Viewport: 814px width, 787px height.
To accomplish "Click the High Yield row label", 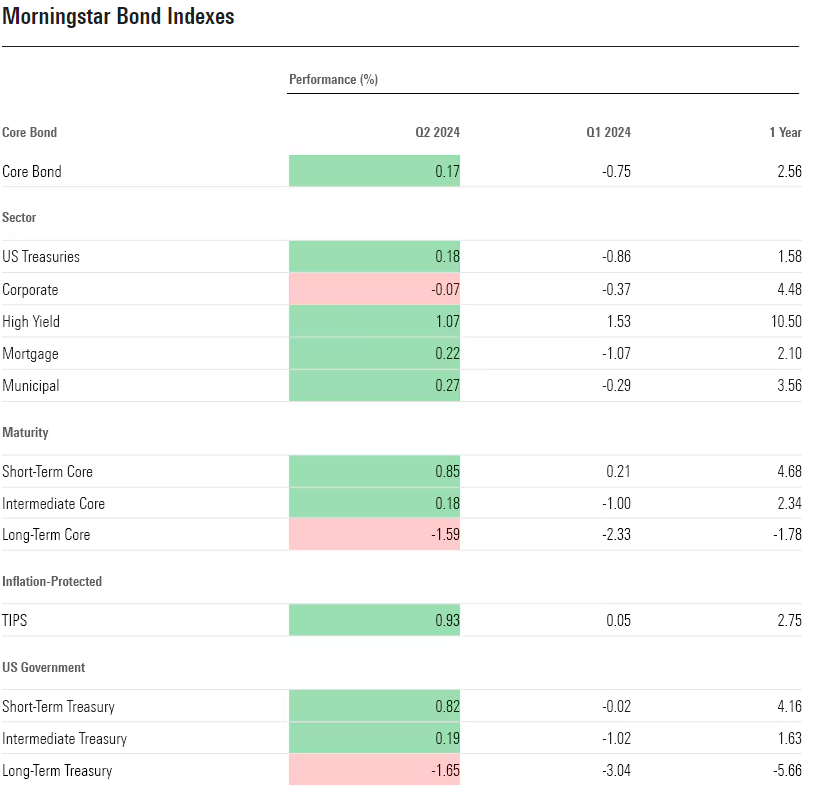I will [x=31, y=322].
